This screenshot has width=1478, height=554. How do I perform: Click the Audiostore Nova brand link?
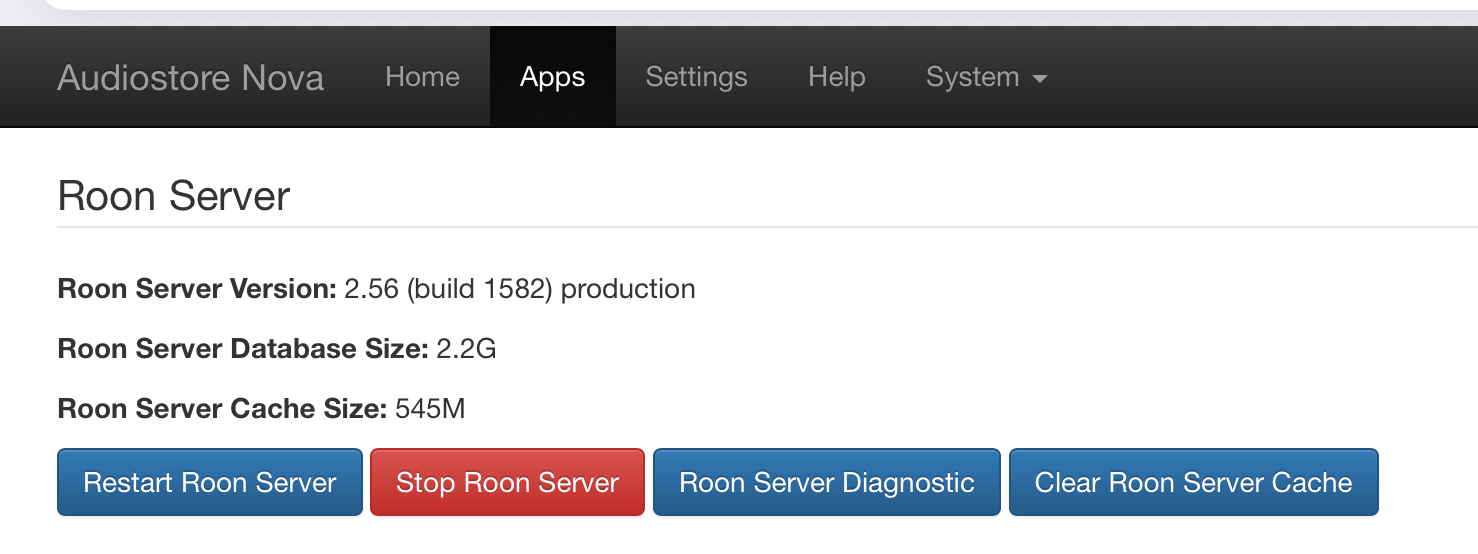(190, 77)
